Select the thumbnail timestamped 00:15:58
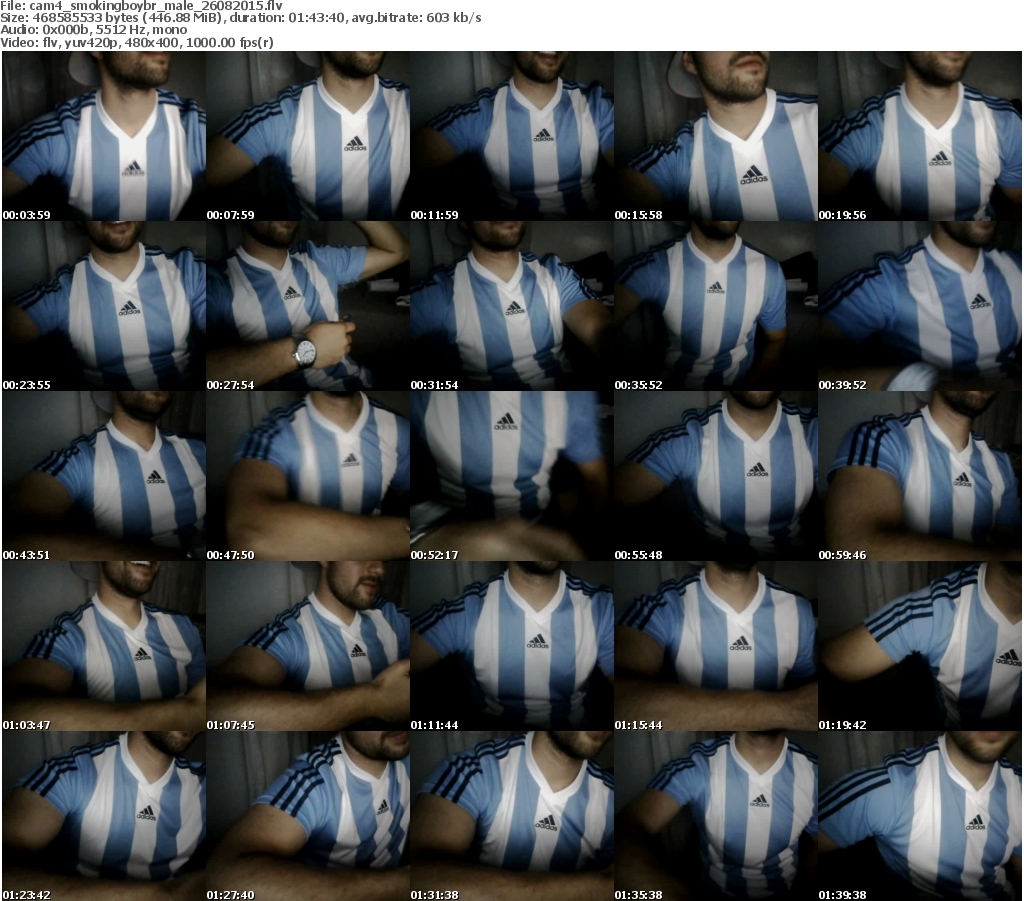 (716, 136)
